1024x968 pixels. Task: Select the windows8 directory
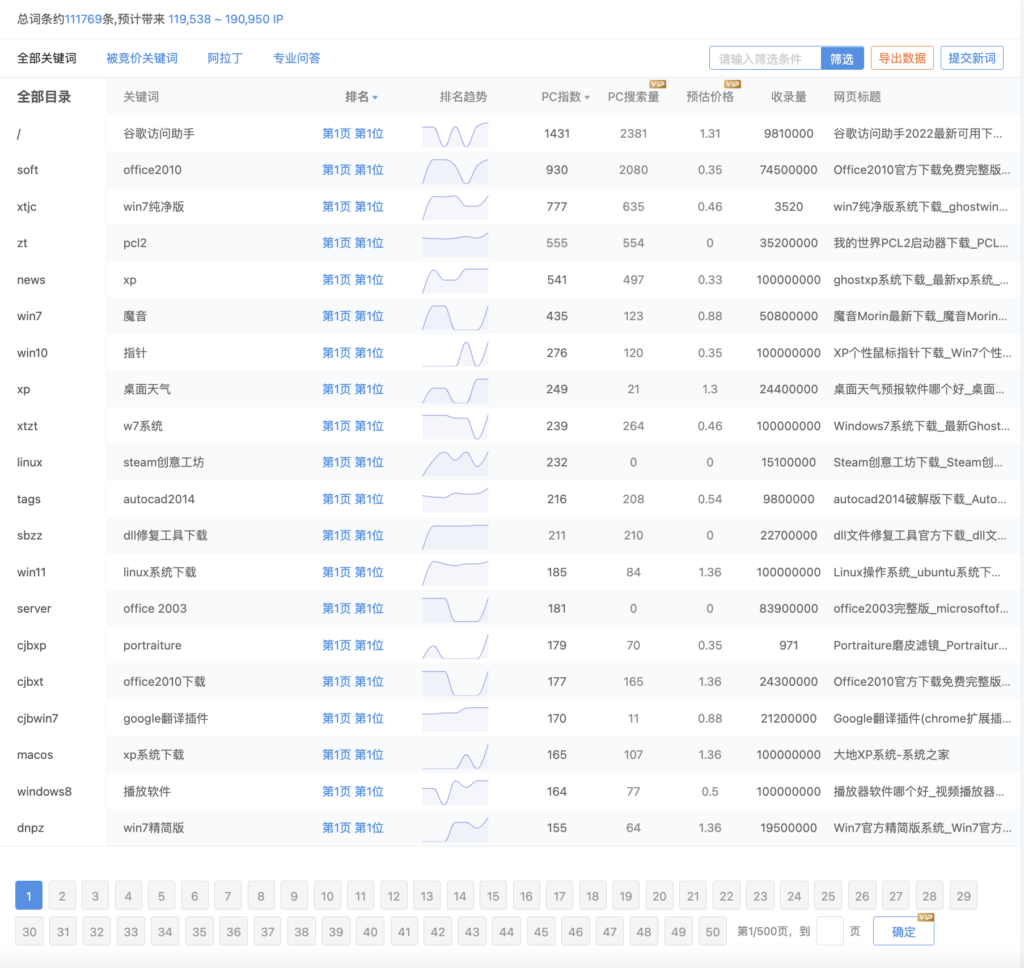44,792
